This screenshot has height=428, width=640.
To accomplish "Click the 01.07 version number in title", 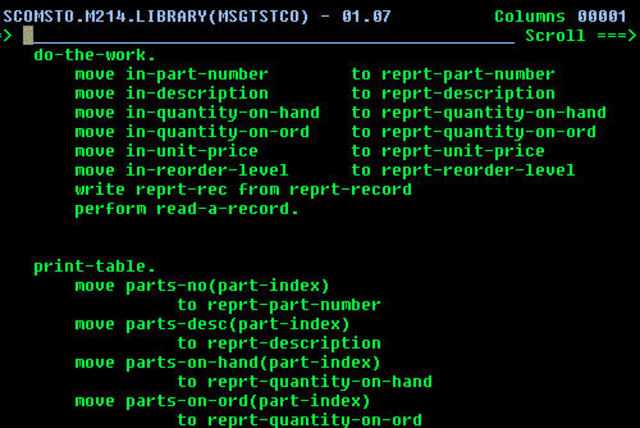I will click(366, 17).
